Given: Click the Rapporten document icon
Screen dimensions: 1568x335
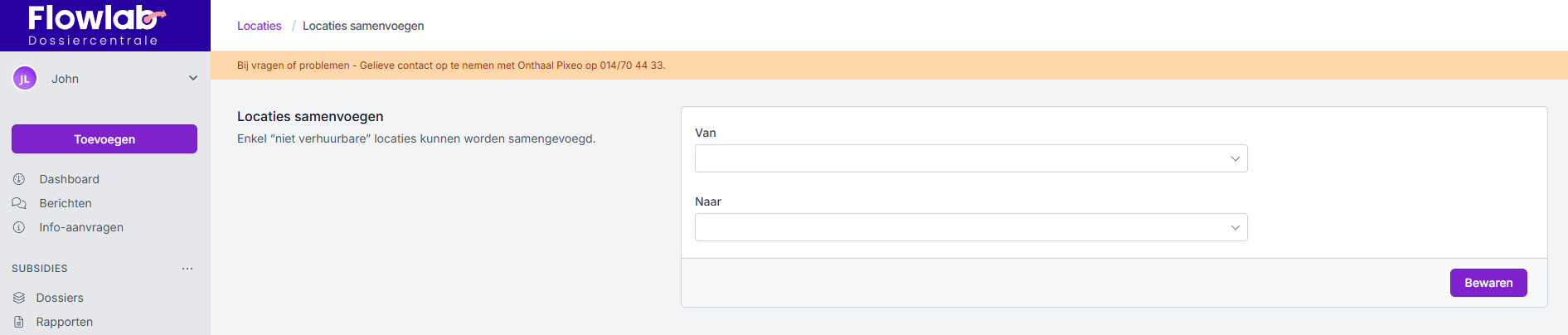Looking at the screenshot, I should (x=19, y=322).
